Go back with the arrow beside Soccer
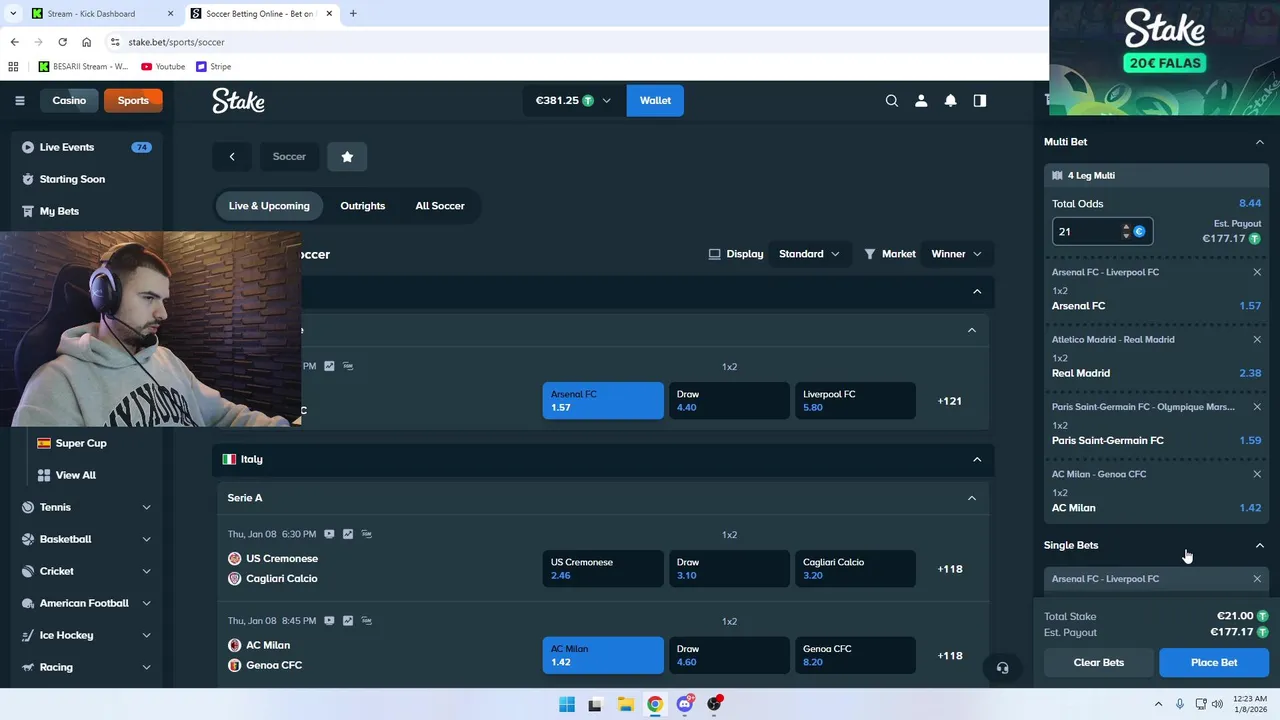The width and height of the screenshot is (1280, 720). click(x=232, y=156)
